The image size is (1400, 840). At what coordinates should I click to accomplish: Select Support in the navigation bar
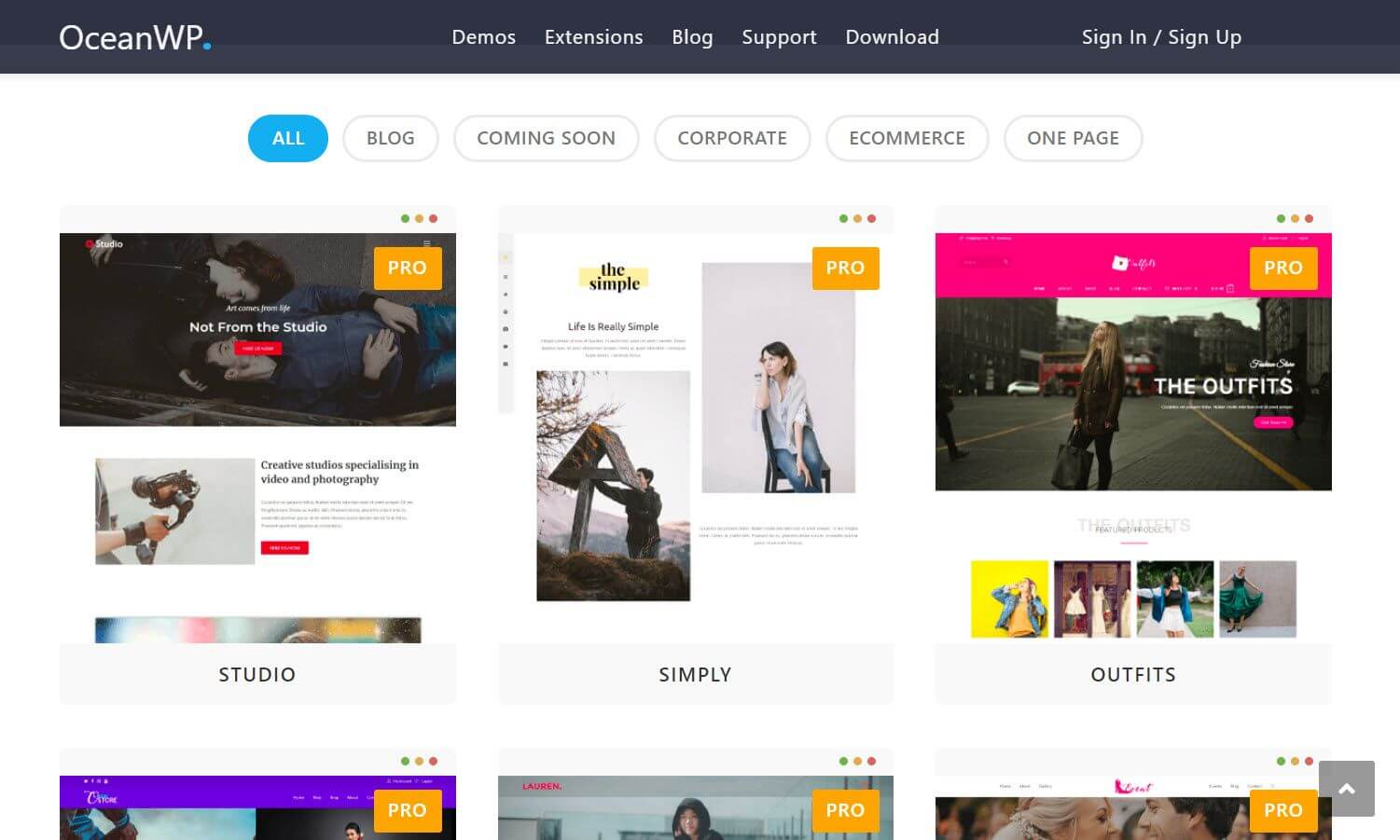tap(779, 37)
